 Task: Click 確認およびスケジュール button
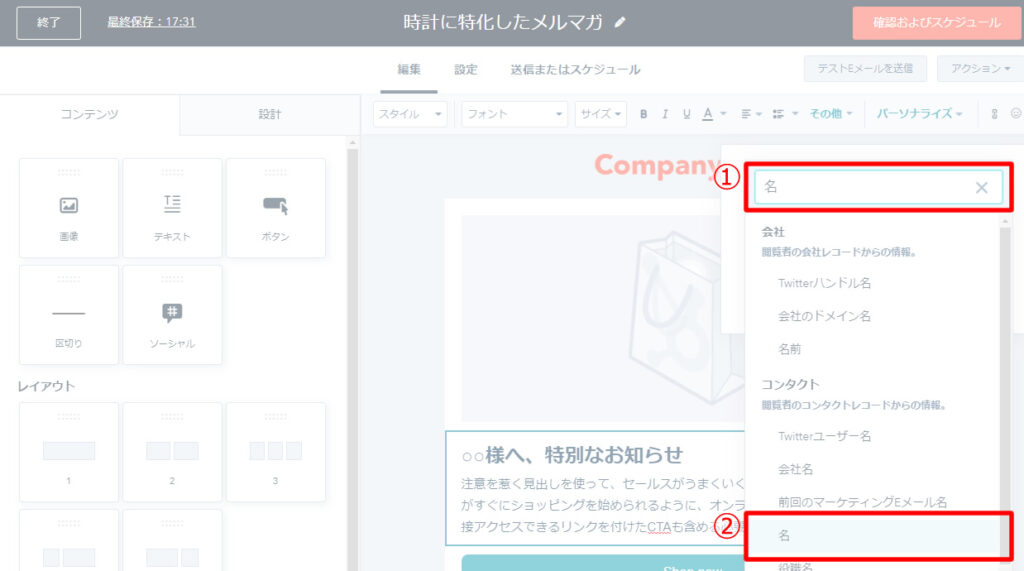pyautogui.click(x=936, y=23)
